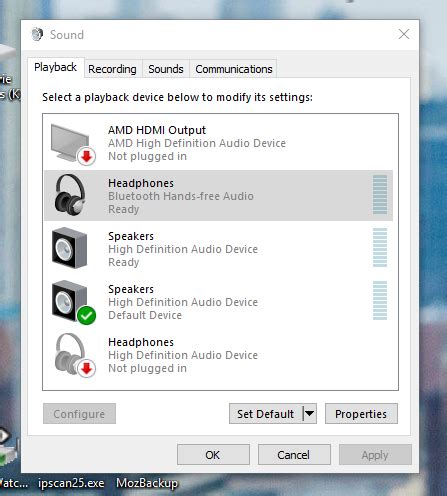Click the Ready Speakers volume level meter
The image size is (447, 496).
pyautogui.click(x=380, y=248)
